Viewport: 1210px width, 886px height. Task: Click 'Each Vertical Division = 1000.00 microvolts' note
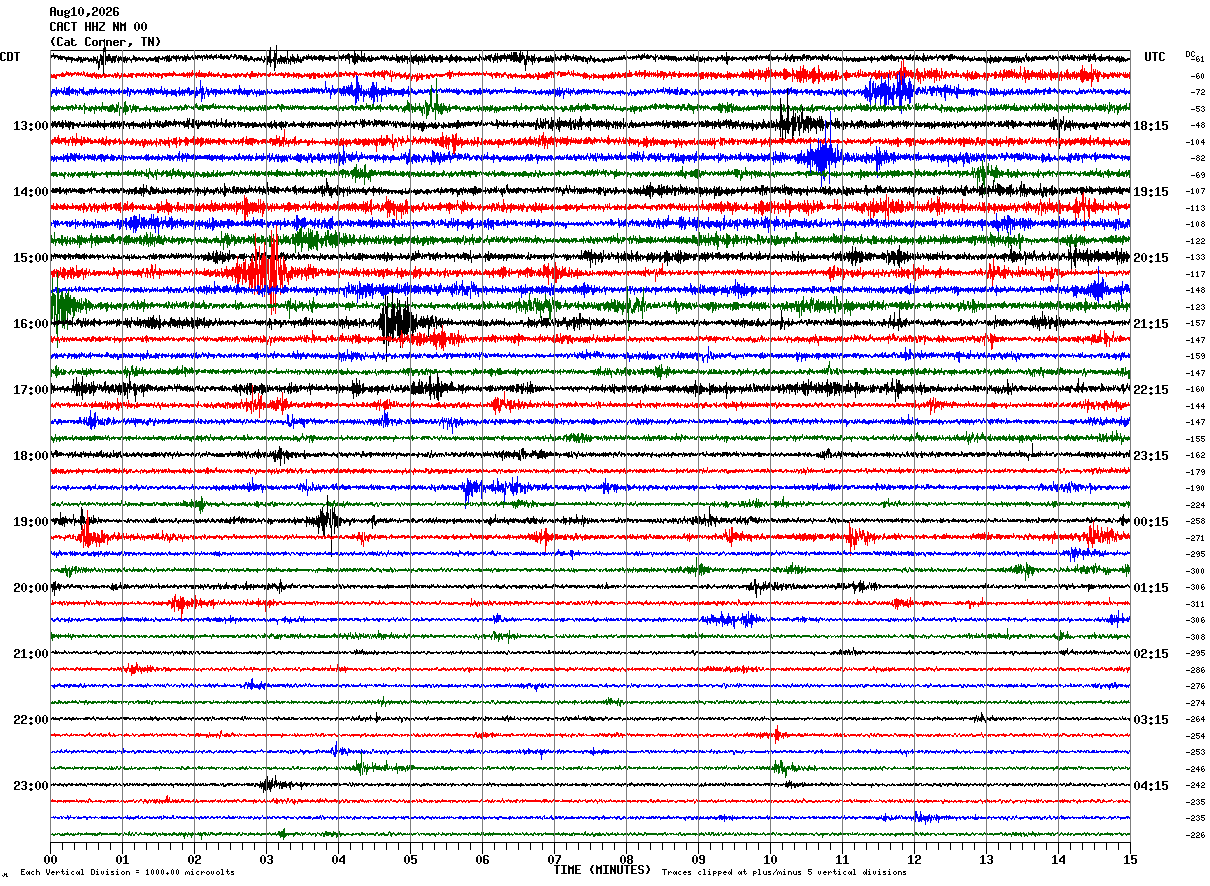[127, 873]
